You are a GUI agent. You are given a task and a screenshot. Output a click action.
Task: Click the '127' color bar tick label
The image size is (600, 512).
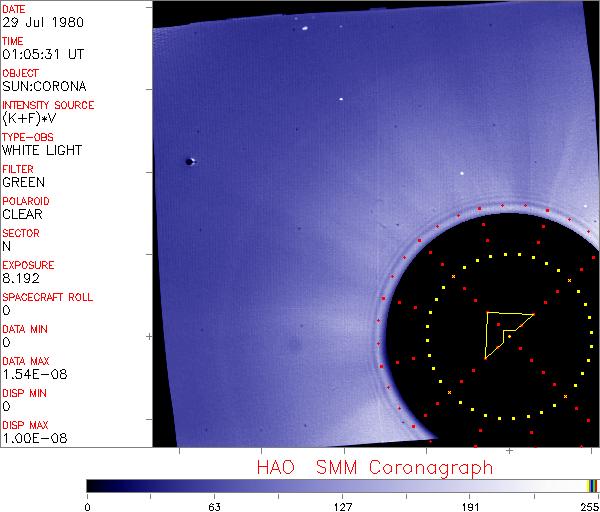coord(343,505)
